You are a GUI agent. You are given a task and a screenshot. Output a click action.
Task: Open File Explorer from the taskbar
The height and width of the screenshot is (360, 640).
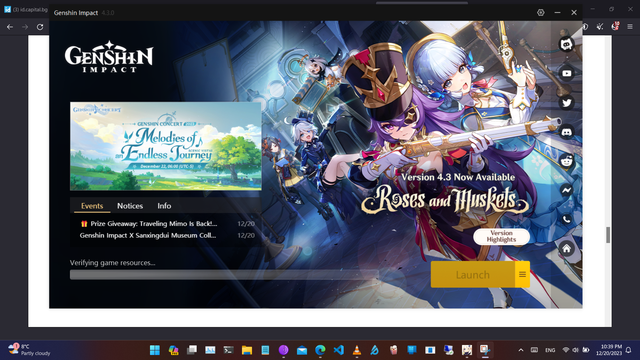(x=247, y=350)
